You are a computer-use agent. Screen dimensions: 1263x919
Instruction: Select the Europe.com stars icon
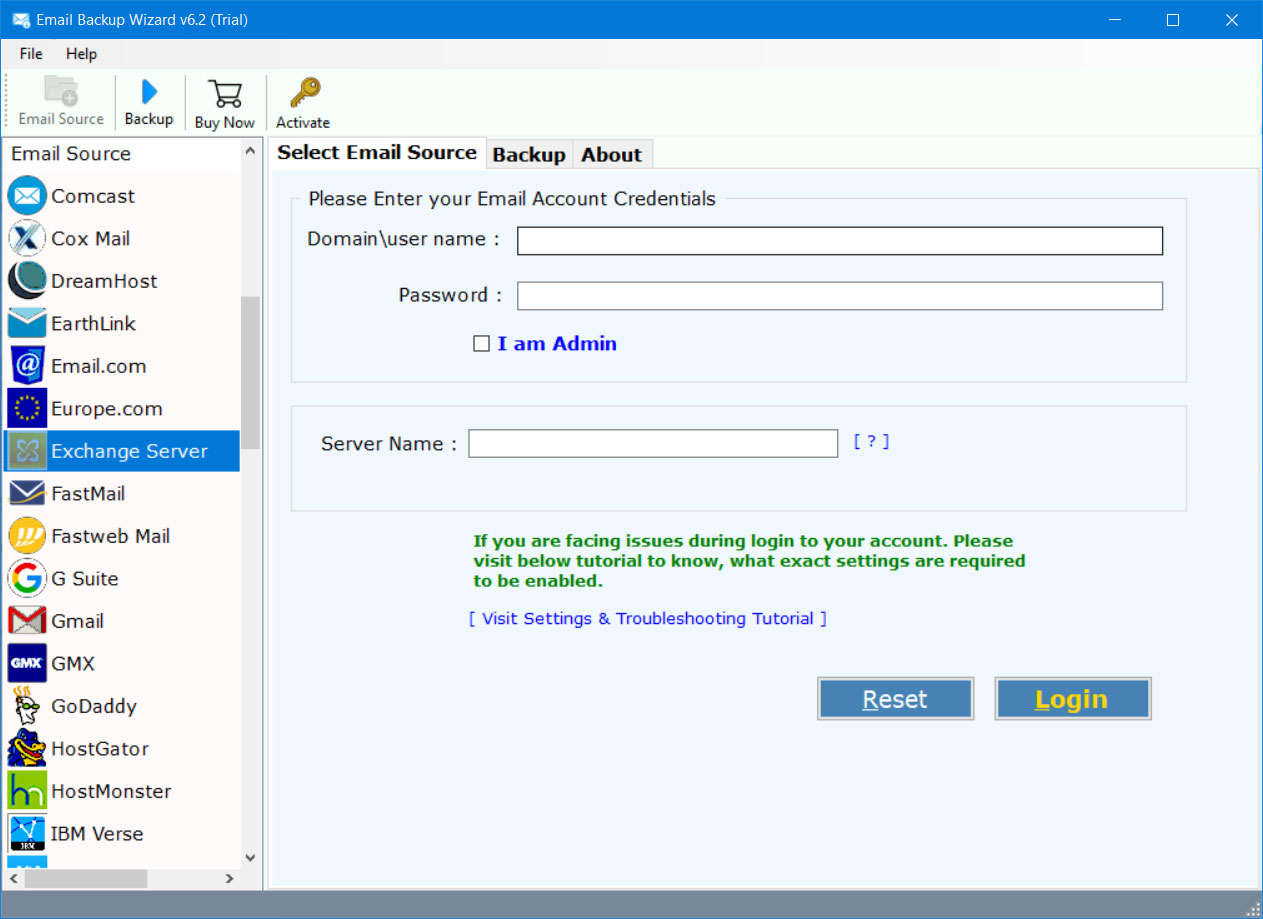click(x=27, y=408)
